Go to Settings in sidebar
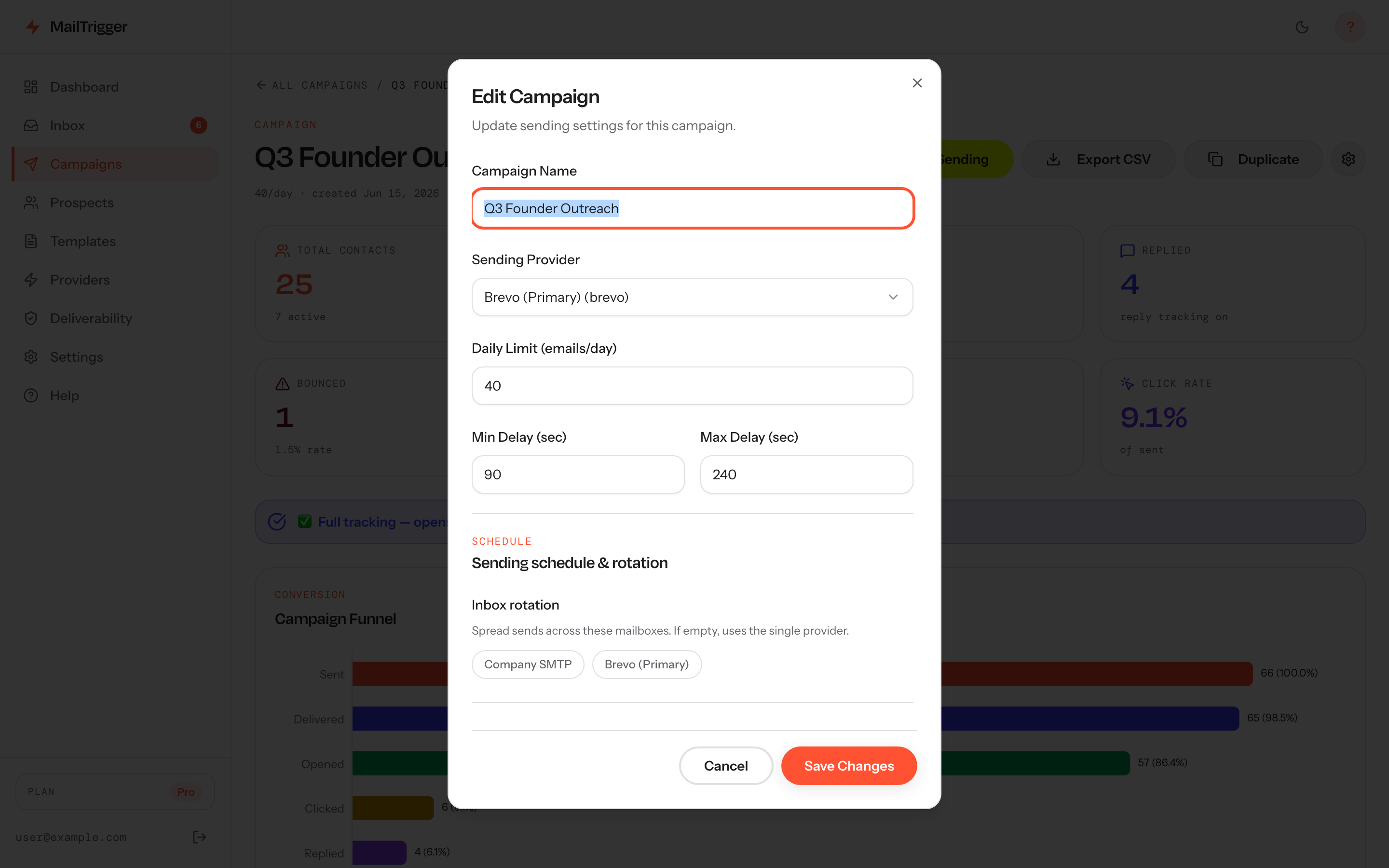 (115, 356)
